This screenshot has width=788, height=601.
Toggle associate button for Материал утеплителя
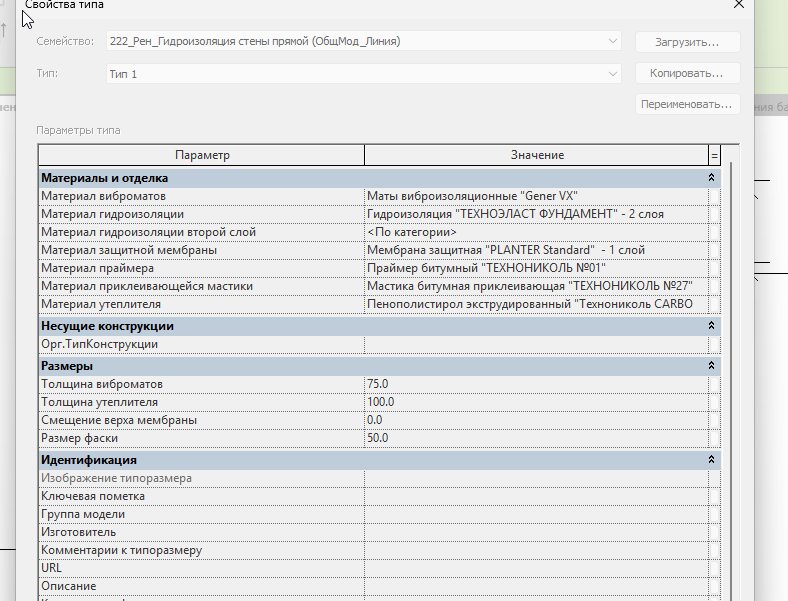pos(714,304)
